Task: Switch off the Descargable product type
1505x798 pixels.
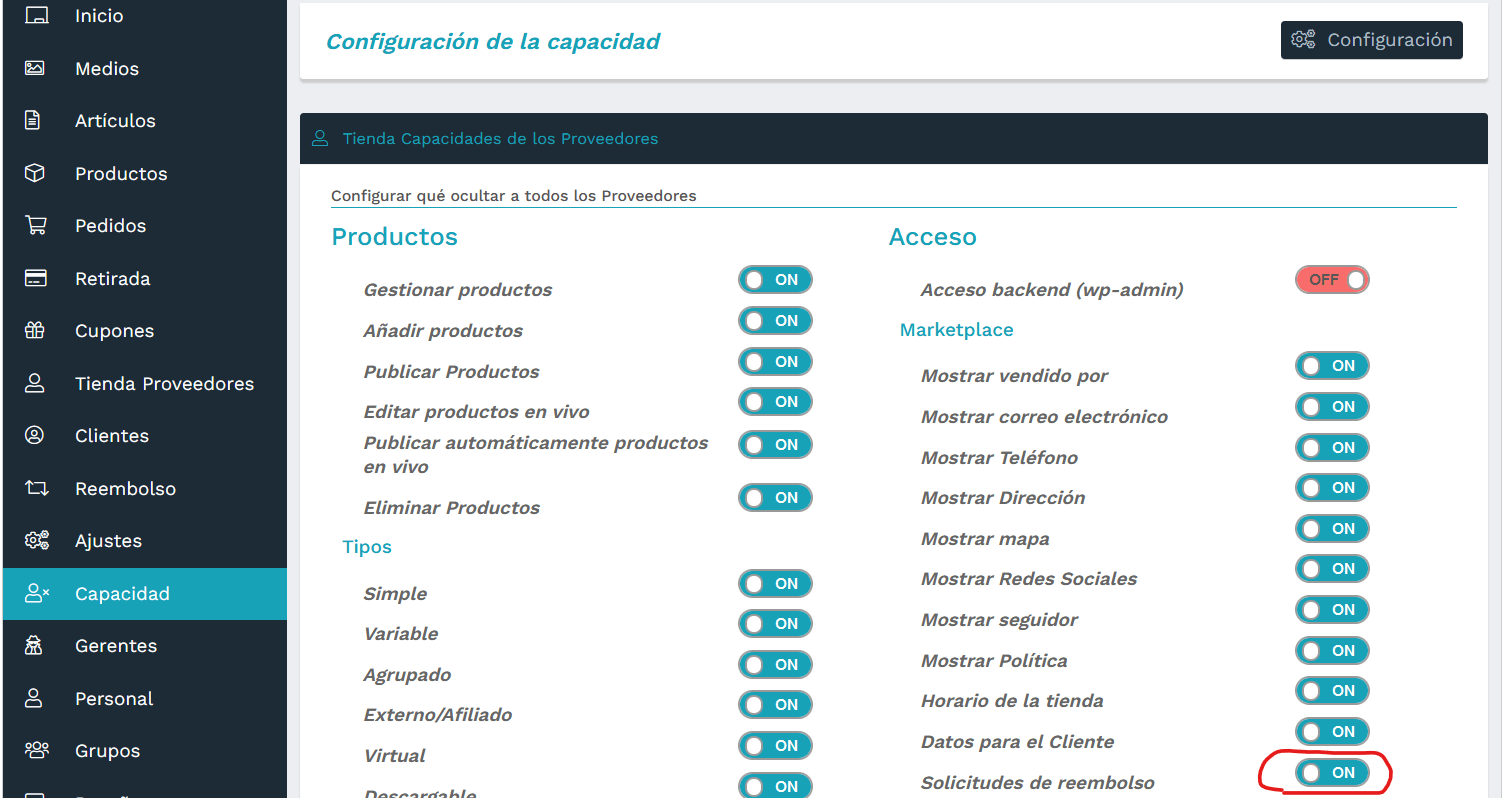Action: click(775, 786)
